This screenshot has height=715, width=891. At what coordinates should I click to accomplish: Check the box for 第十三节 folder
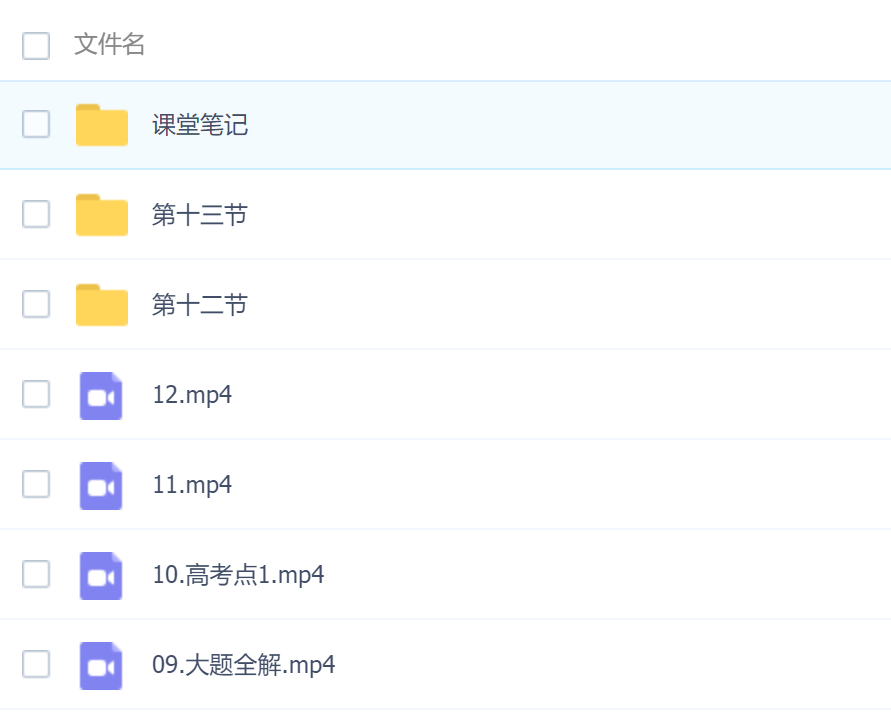point(36,214)
